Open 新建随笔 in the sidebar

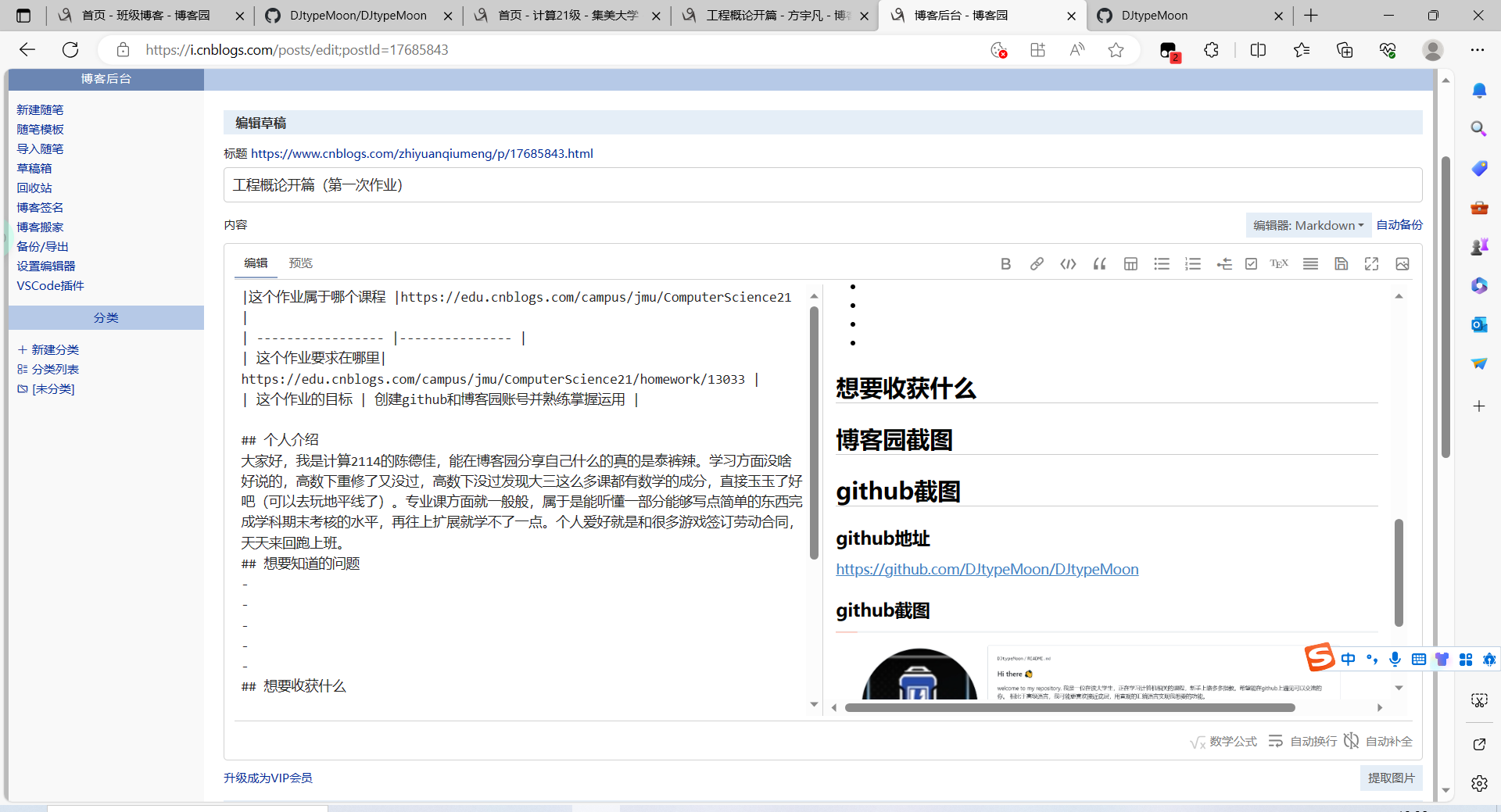pos(40,110)
